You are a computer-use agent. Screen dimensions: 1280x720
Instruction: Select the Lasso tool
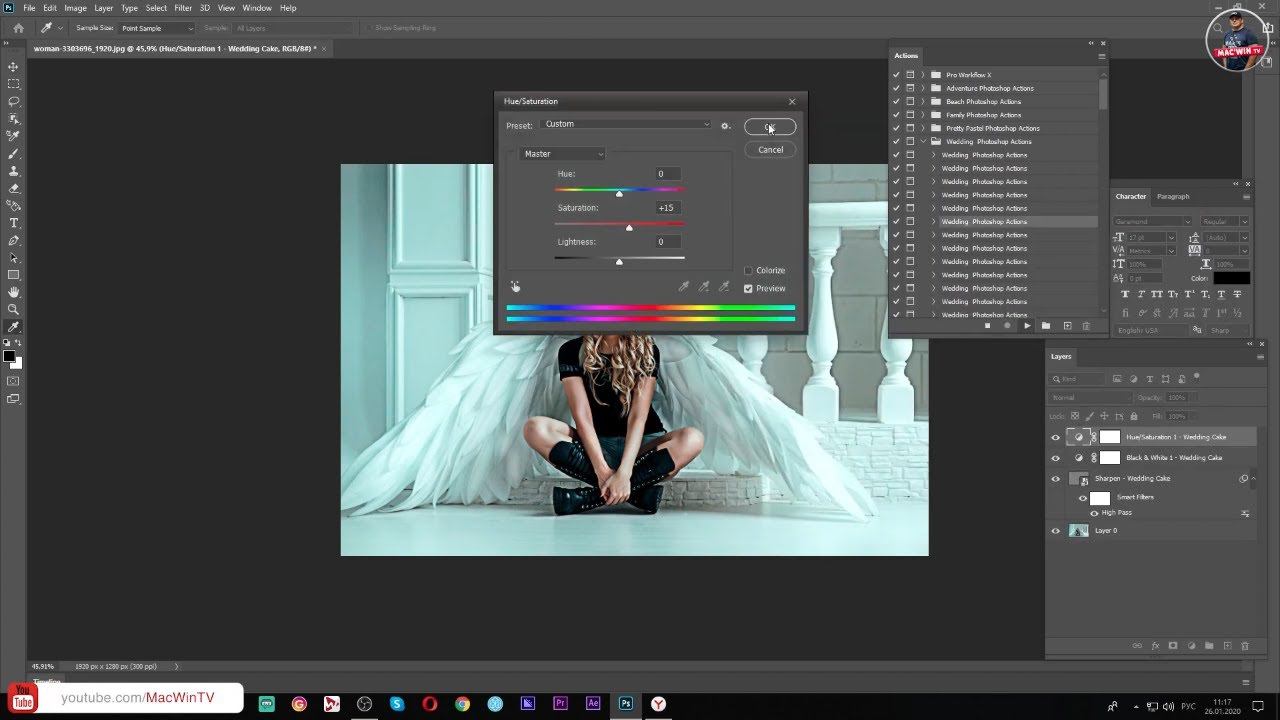[x=13, y=102]
